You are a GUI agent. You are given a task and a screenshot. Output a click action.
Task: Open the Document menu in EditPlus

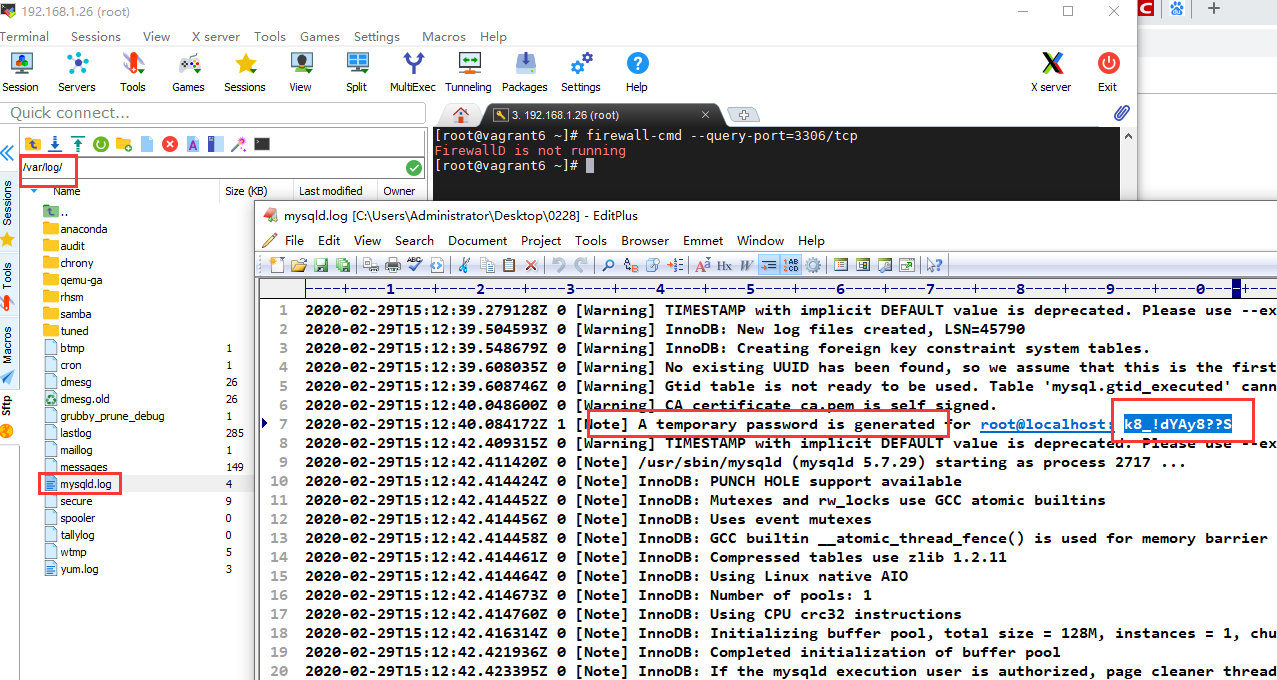click(x=477, y=241)
